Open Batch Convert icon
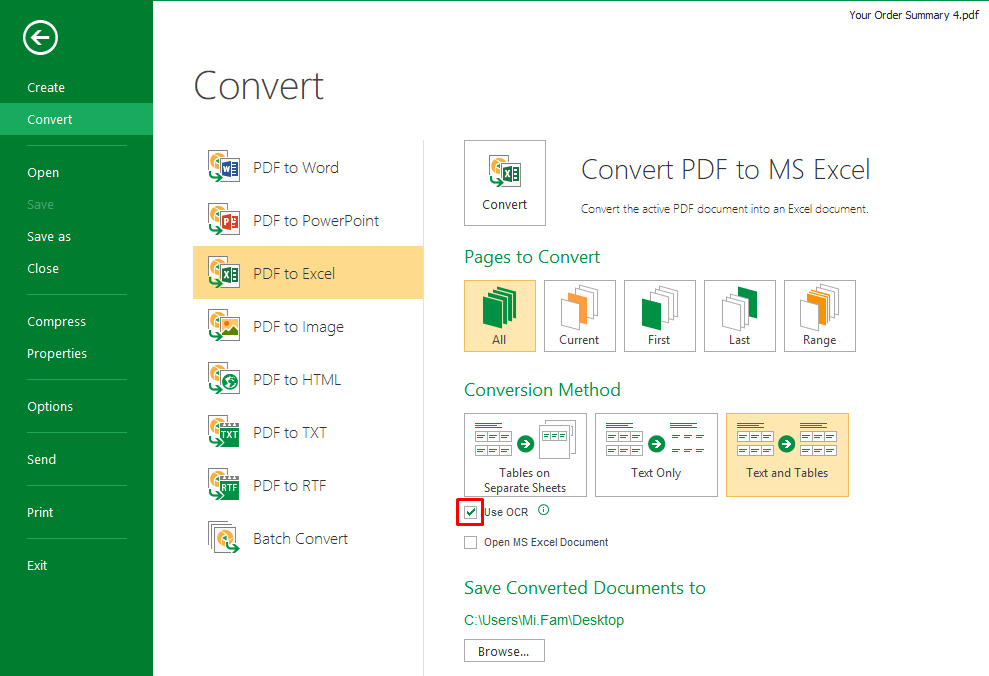989x676 pixels. [x=224, y=538]
